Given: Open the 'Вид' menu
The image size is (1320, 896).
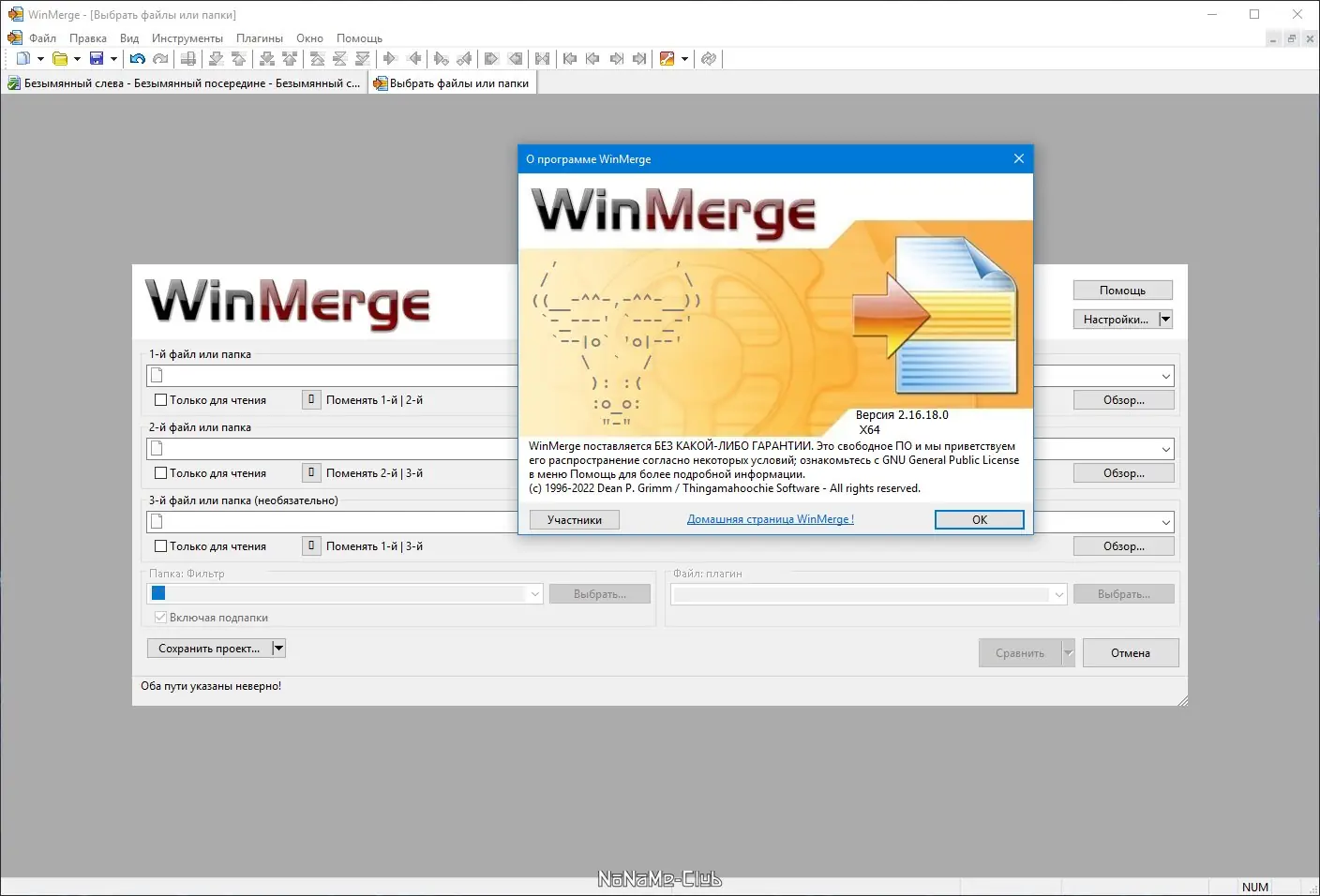Looking at the screenshot, I should 129,38.
